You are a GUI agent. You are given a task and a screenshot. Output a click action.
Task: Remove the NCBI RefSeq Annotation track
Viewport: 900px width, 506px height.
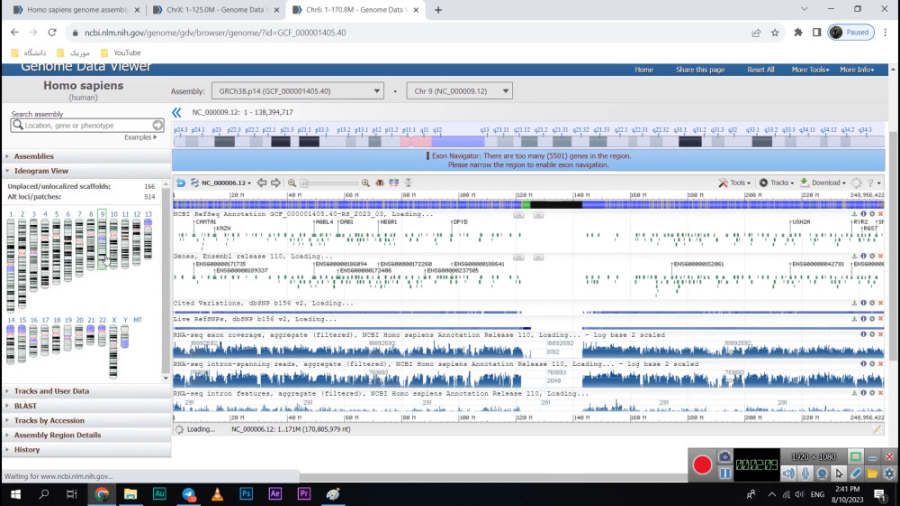click(880, 214)
